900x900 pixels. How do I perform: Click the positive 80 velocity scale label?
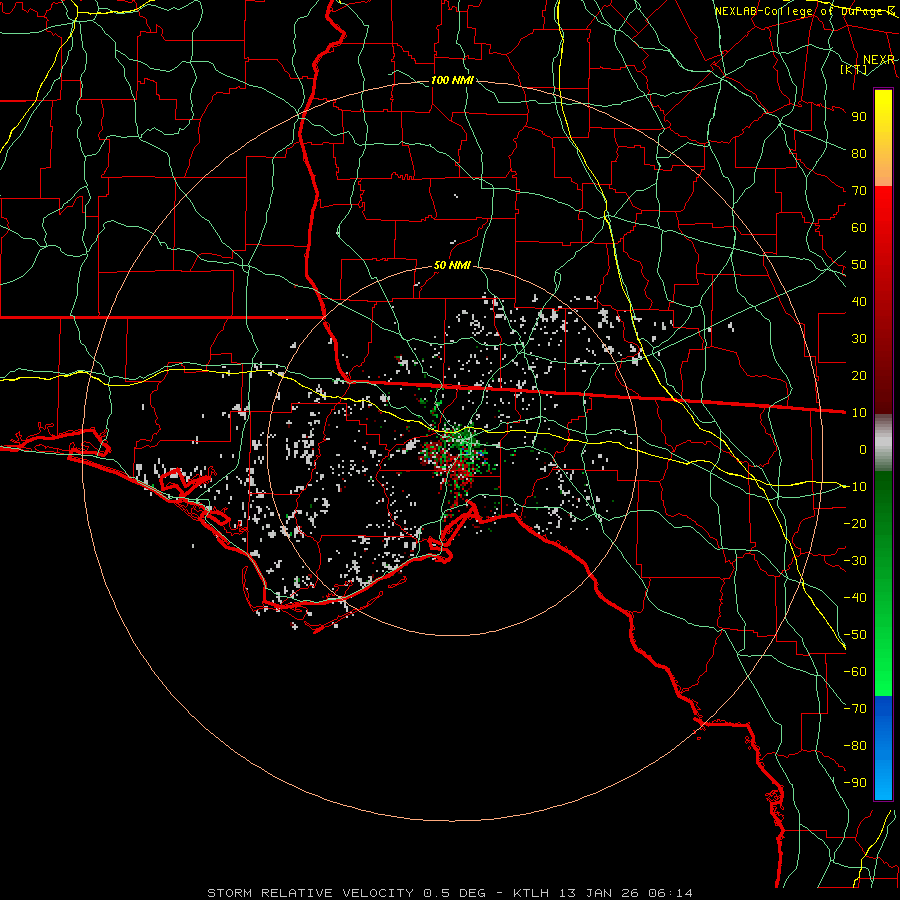[x=859, y=154]
